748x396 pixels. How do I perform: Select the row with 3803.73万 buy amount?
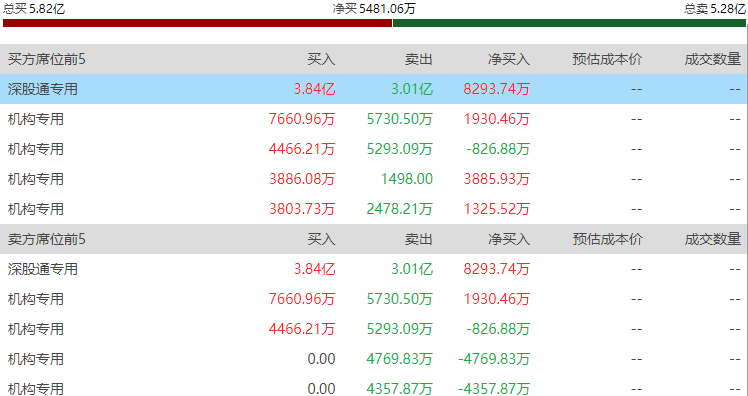[374, 209]
